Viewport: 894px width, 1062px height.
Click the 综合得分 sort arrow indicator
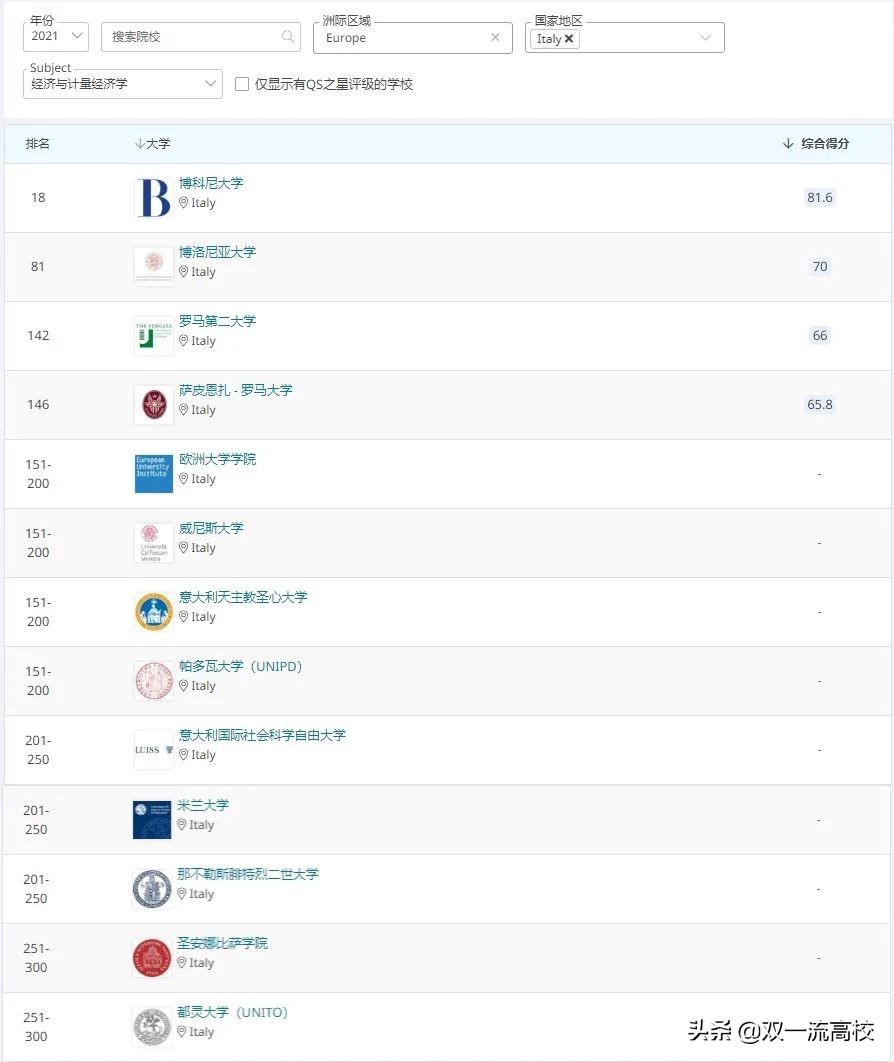click(789, 143)
